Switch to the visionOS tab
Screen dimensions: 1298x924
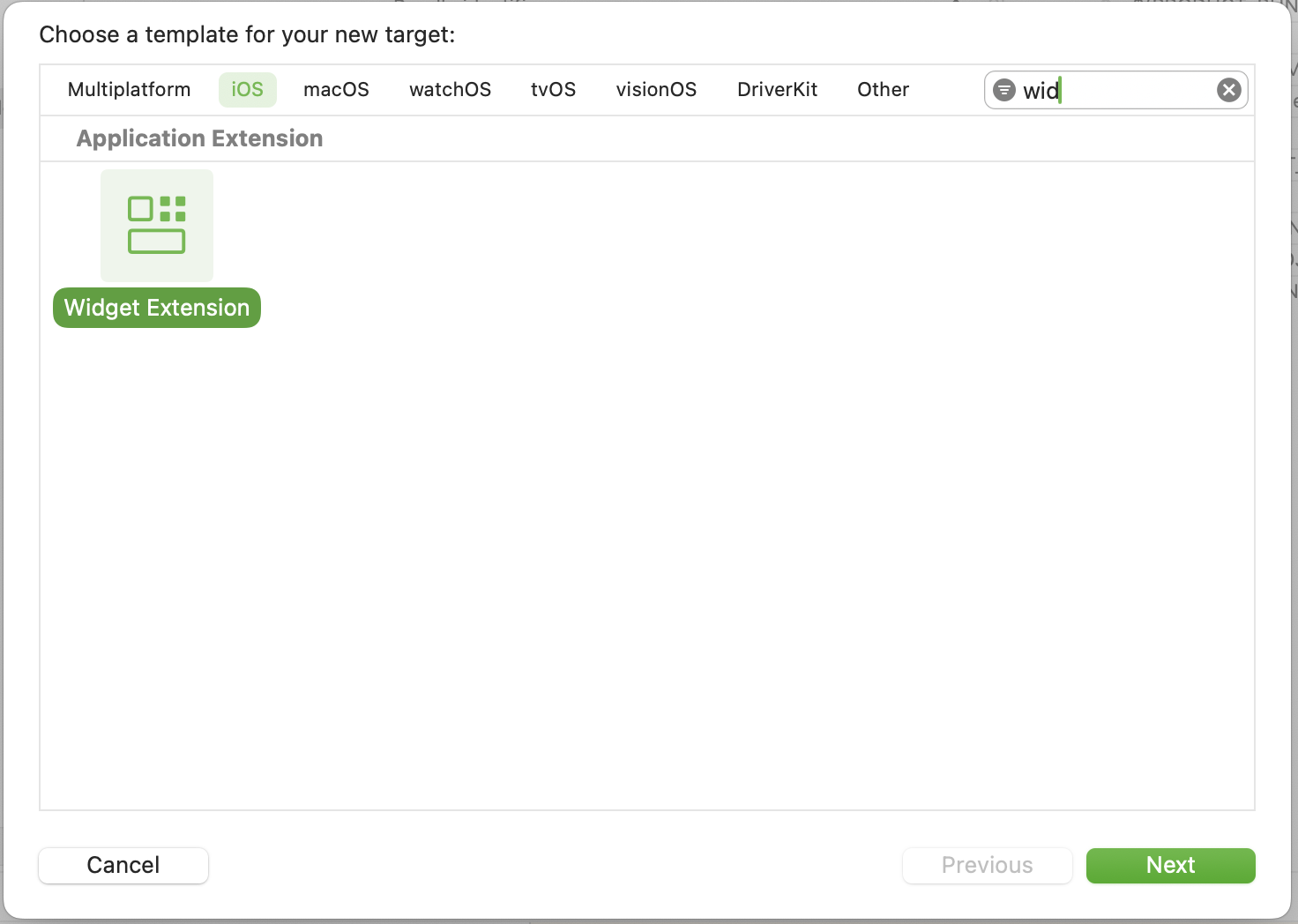click(656, 90)
